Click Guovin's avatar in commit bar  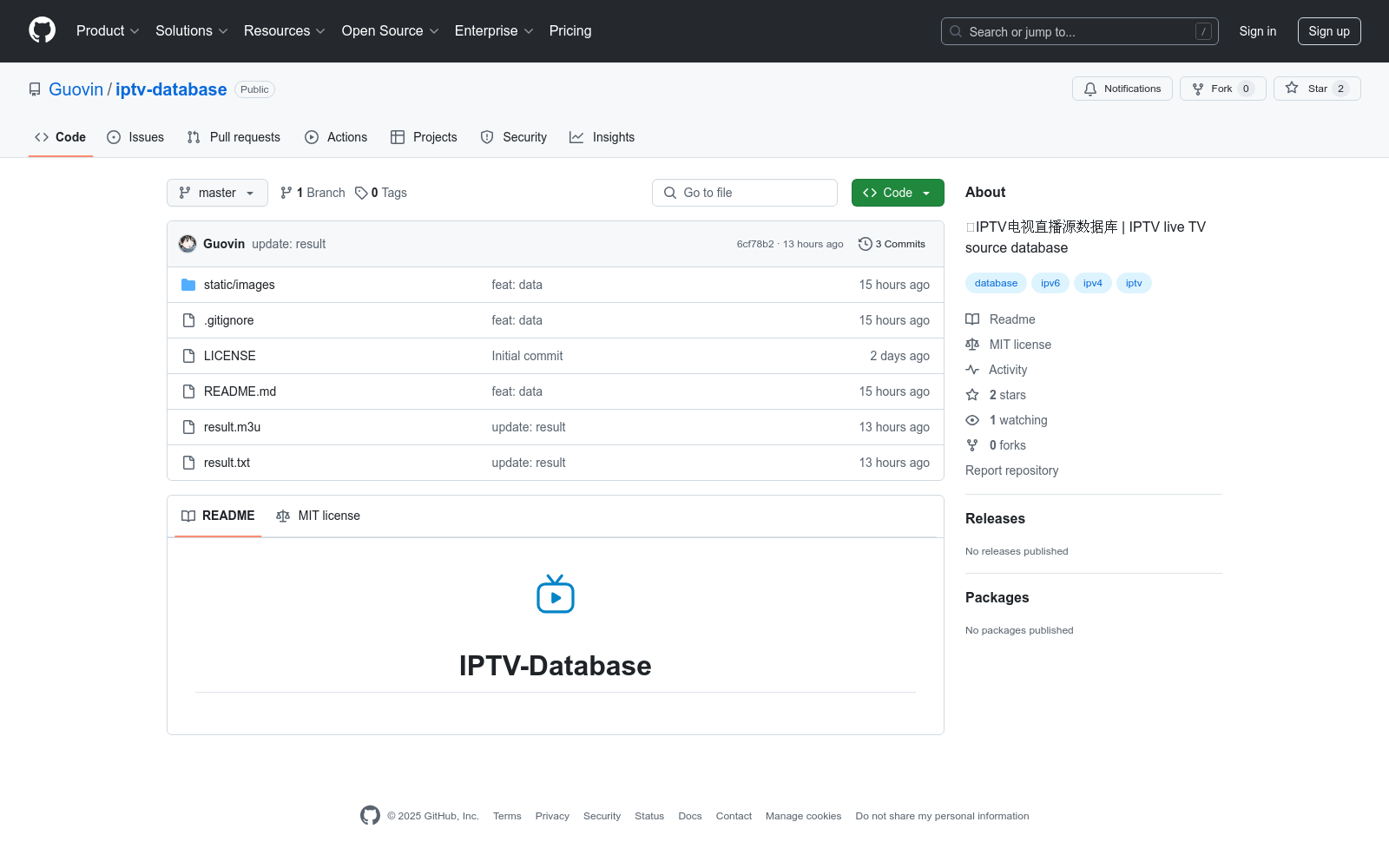188,244
